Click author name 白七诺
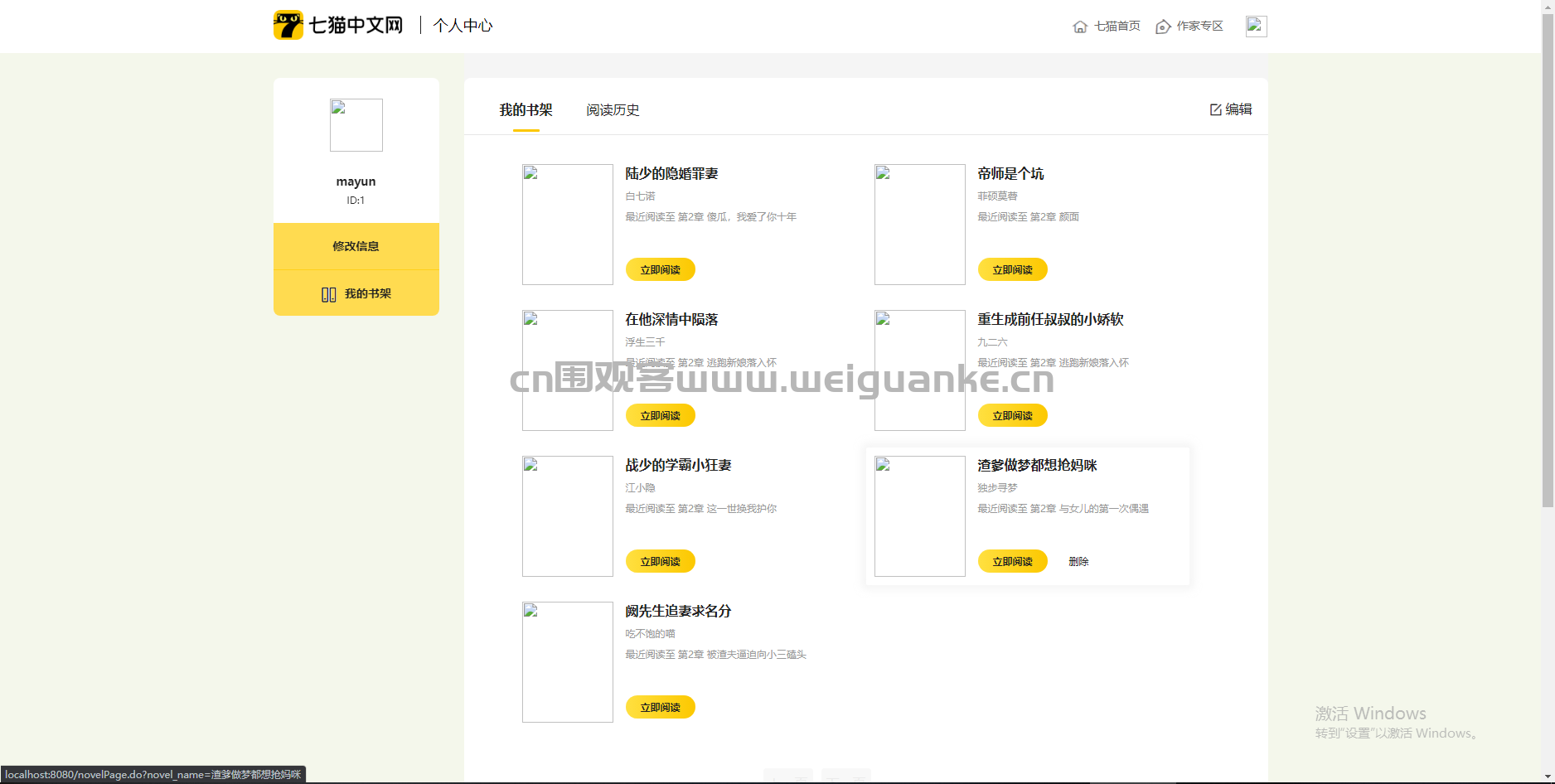 coord(640,196)
